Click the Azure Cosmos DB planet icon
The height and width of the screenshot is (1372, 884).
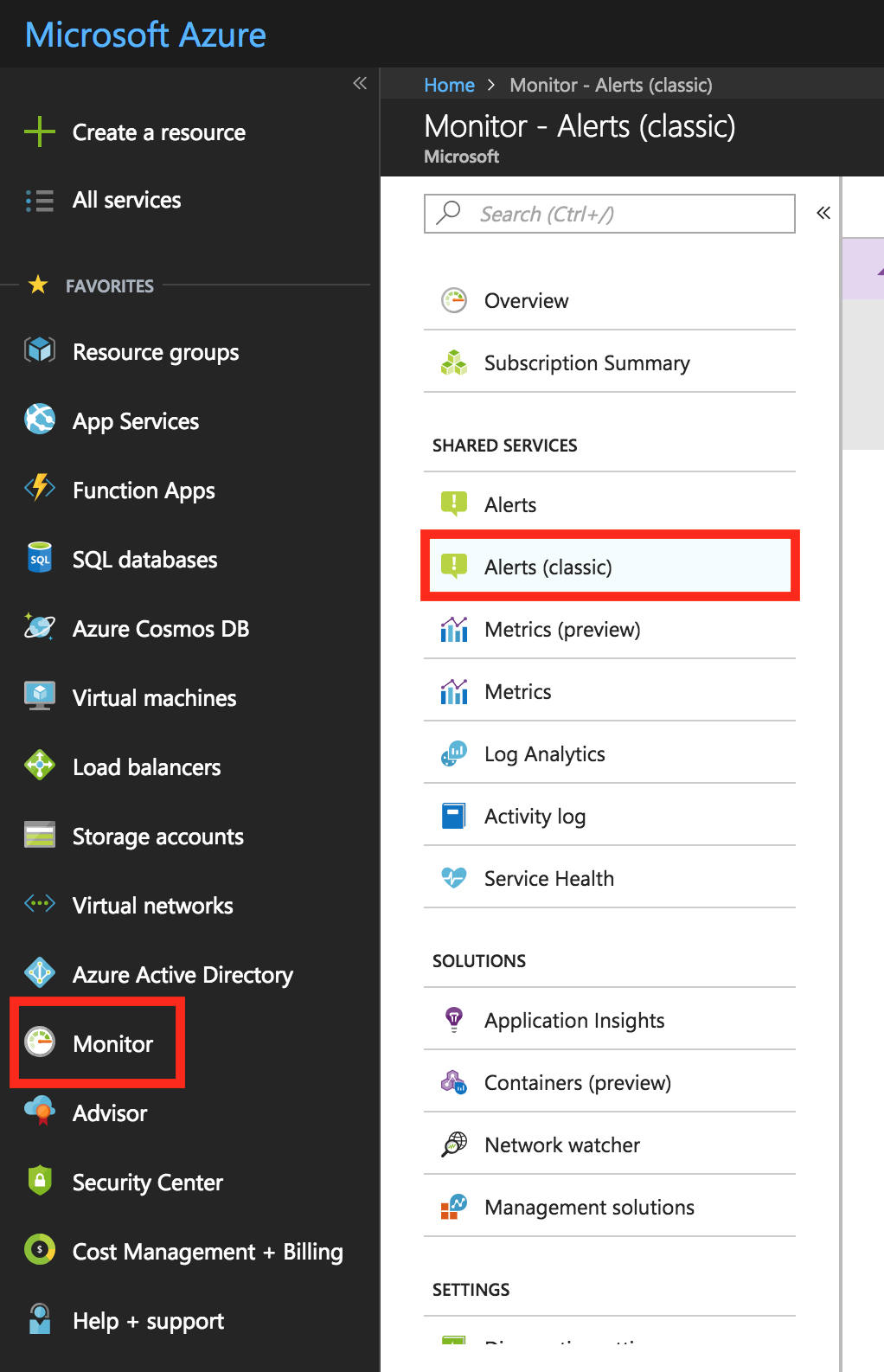pyautogui.click(x=40, y=625)
